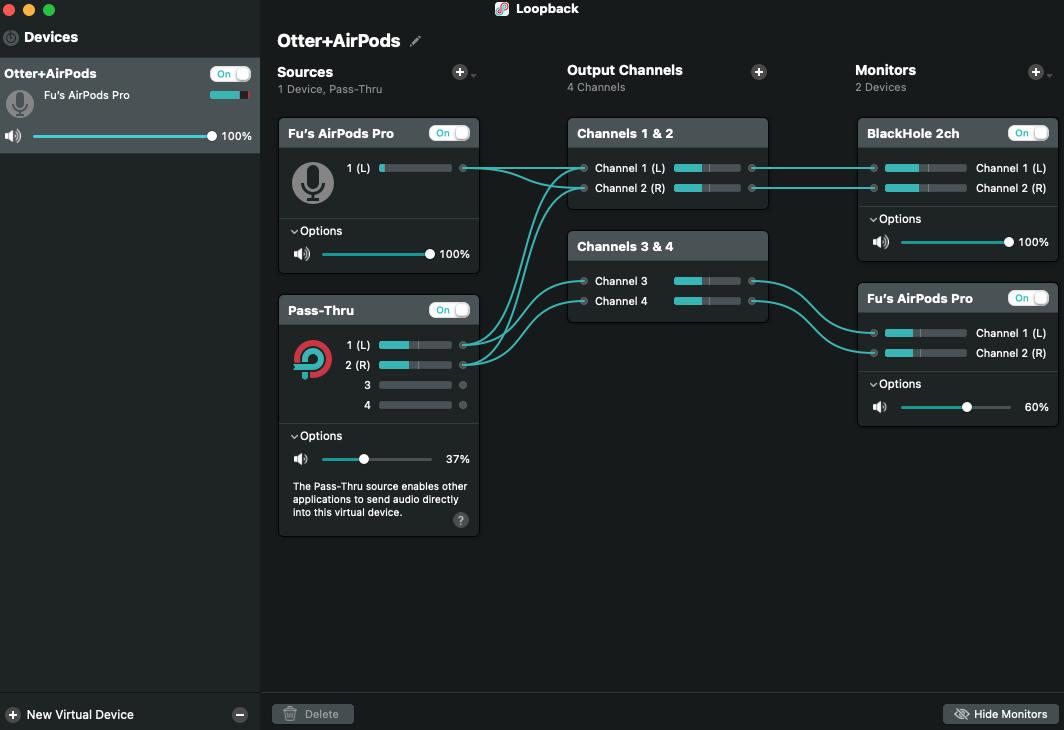Click the pencil icon to rename Otter+AirPods
Viewport: 1064px width, 730px height.
415,41
